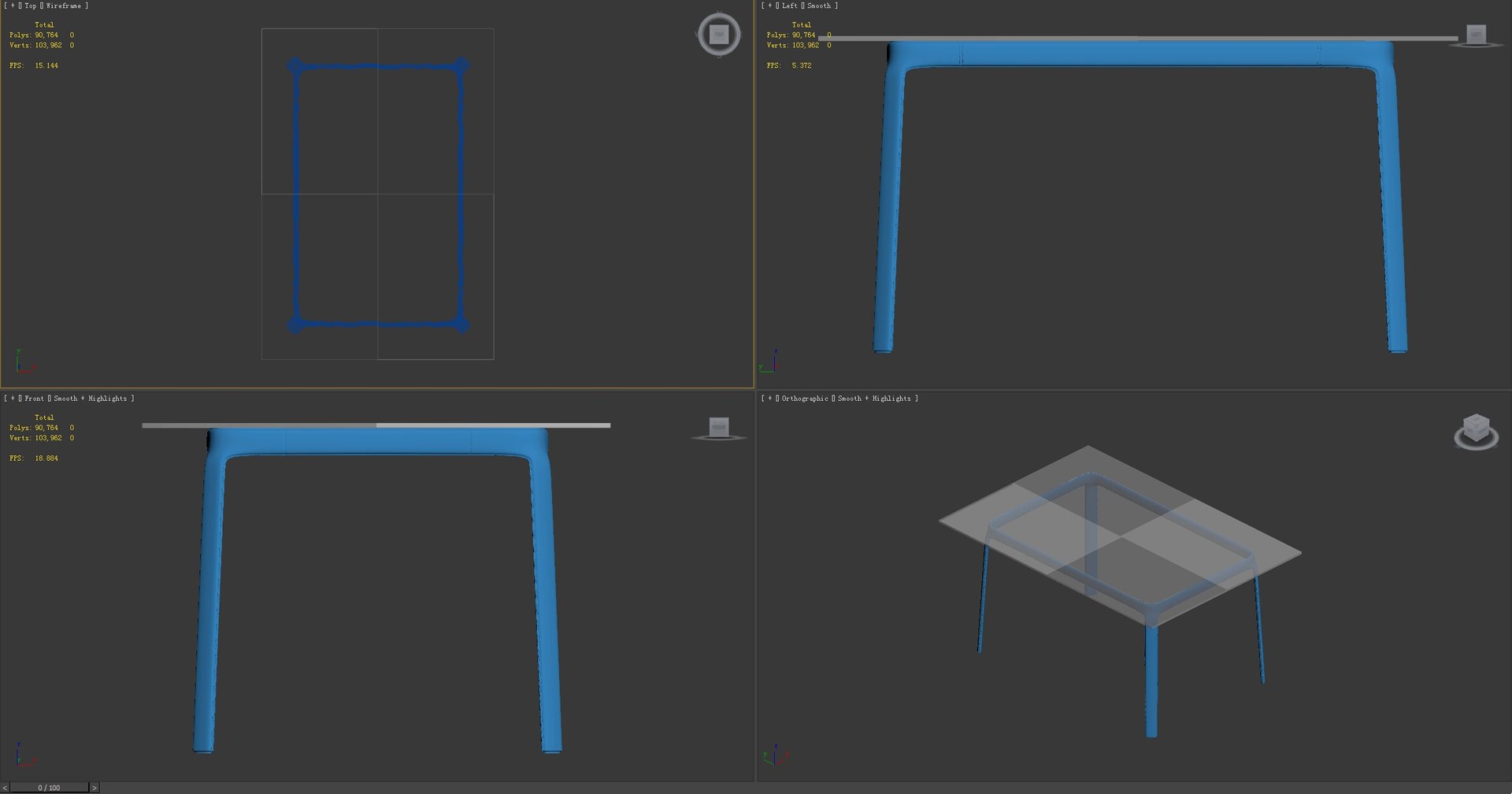Click the previous frame arrow on time slider

tap(5, 788)
